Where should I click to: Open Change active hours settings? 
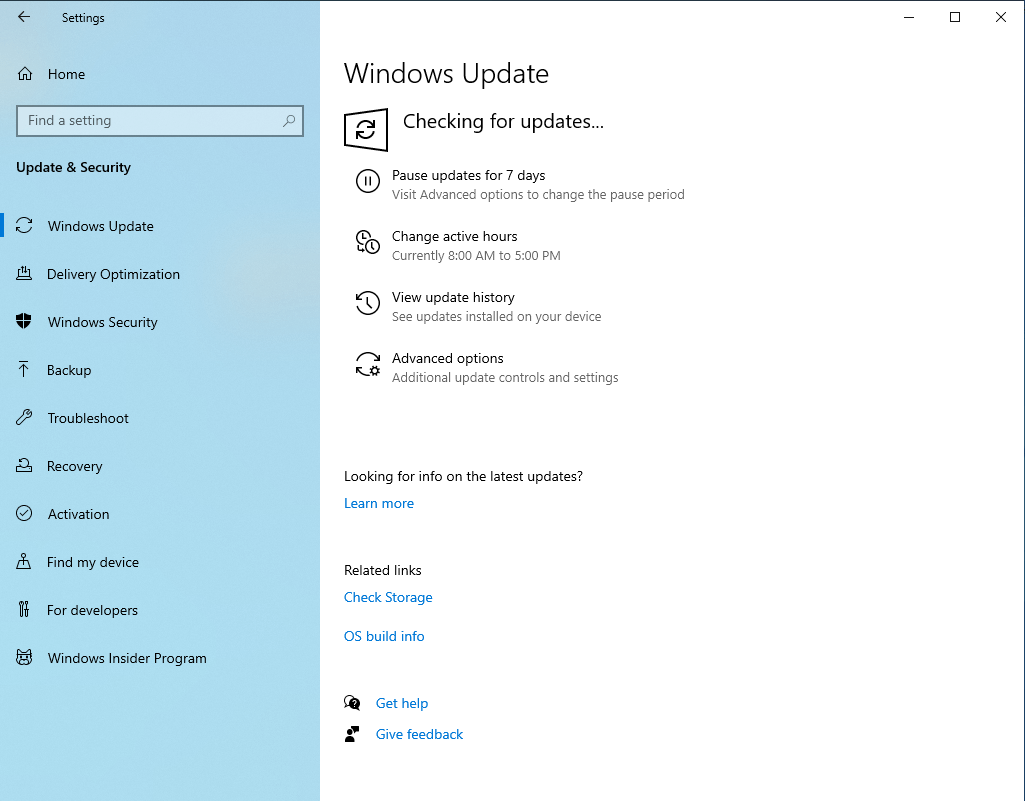(x=455, y=236)
